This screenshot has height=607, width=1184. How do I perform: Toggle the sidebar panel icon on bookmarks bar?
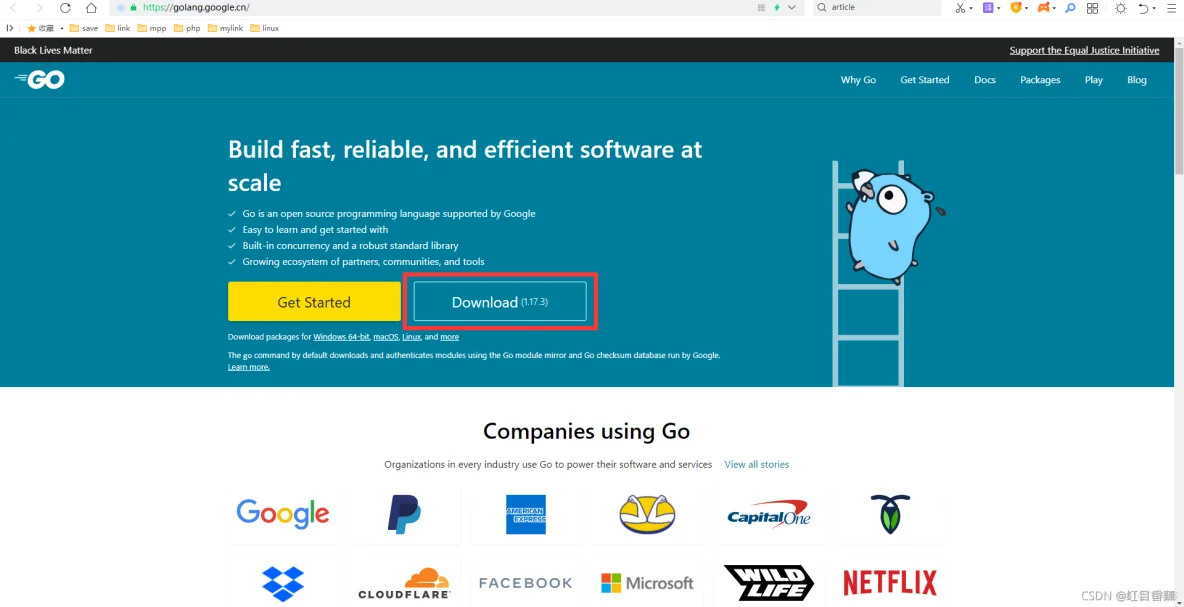pos(10,28)
